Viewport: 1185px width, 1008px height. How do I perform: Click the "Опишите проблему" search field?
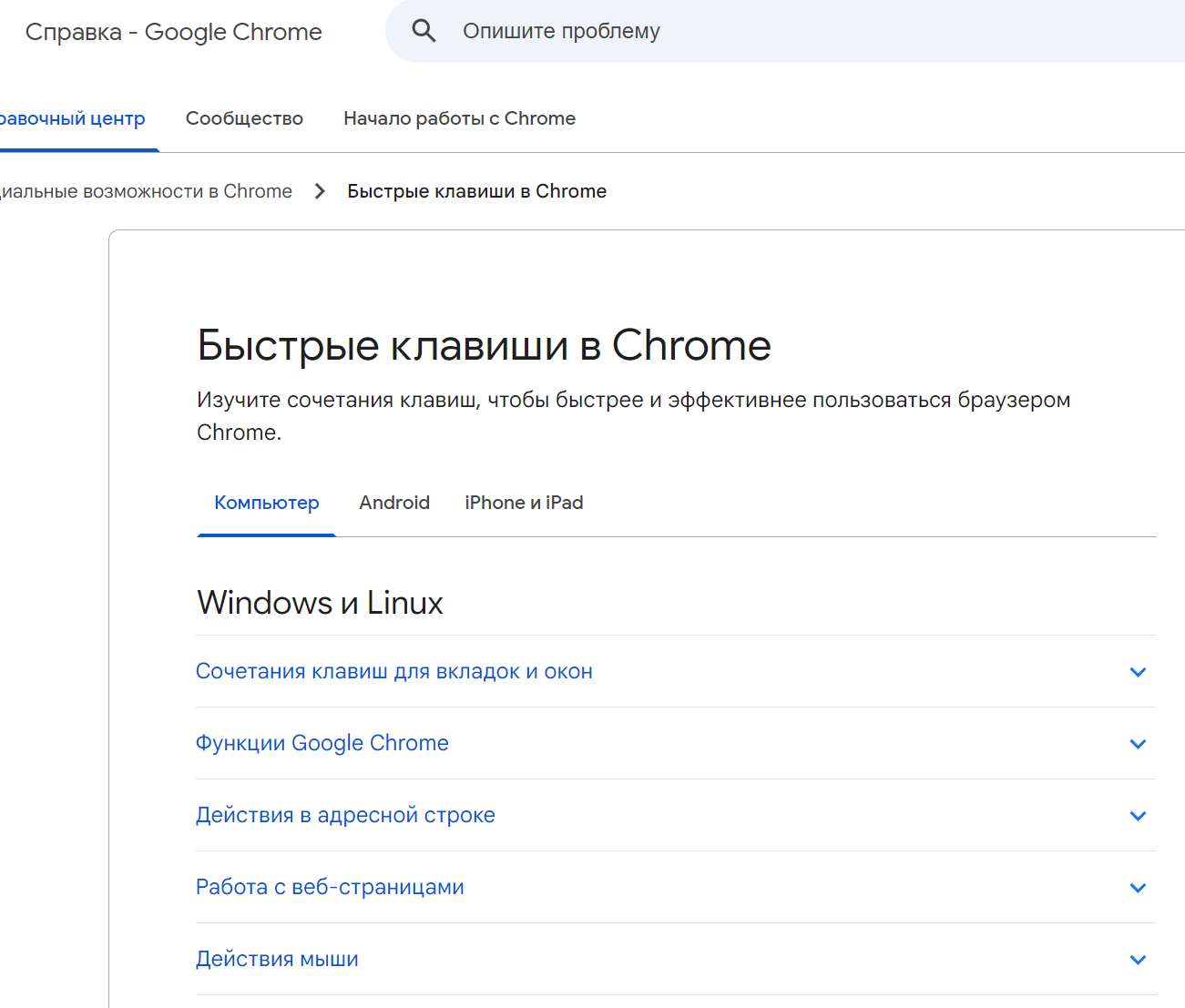729,31
